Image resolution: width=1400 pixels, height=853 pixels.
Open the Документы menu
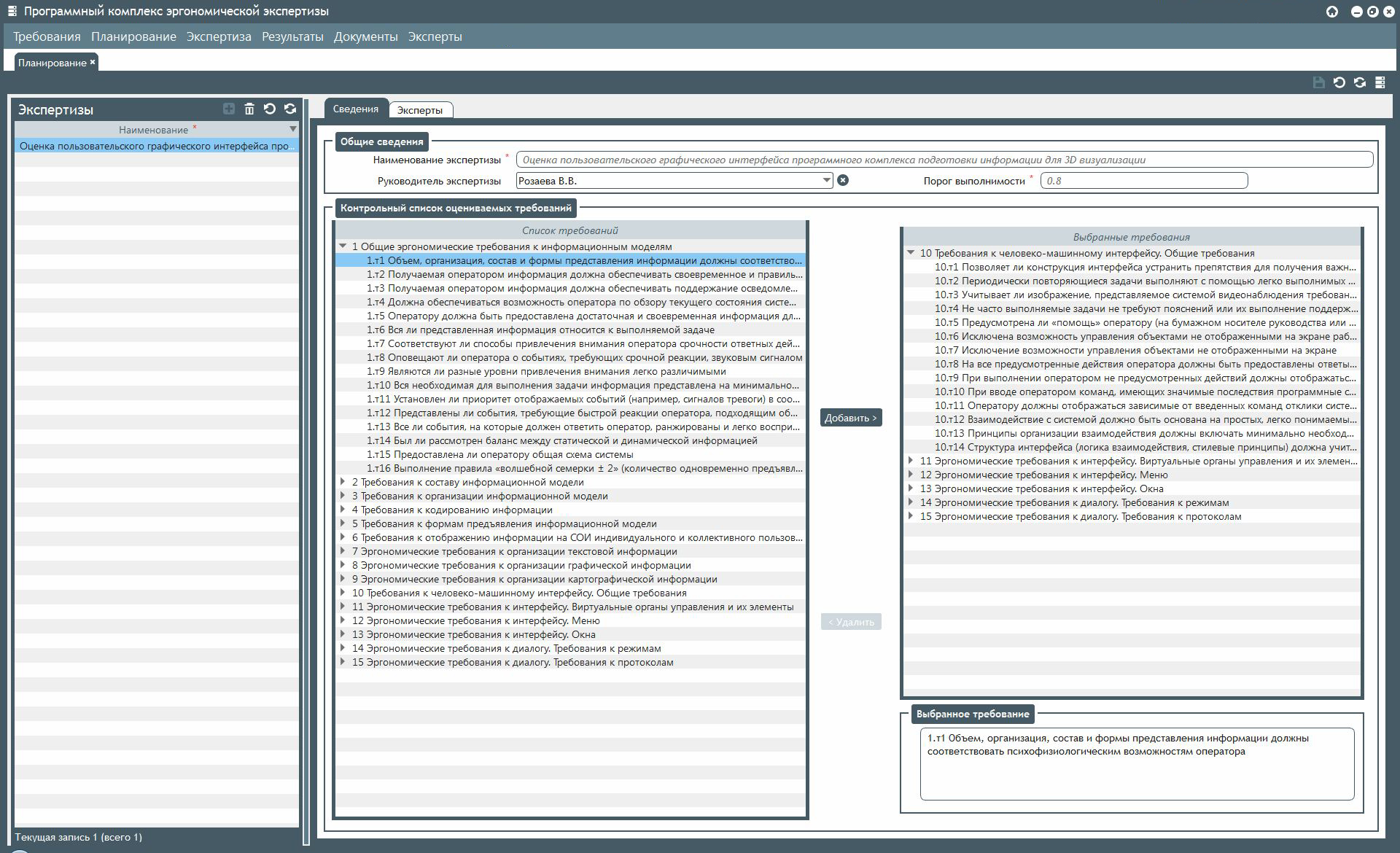(366, 36)
